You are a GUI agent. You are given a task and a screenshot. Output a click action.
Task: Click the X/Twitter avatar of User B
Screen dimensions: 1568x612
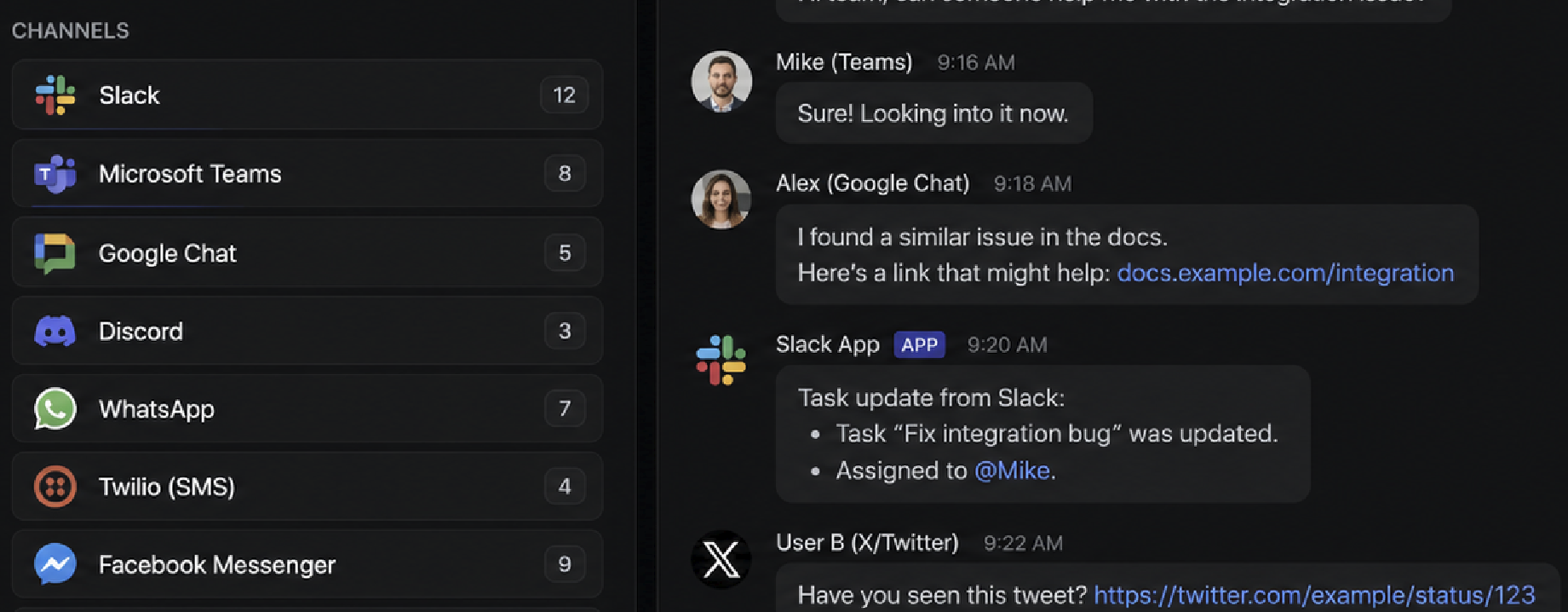721,560
